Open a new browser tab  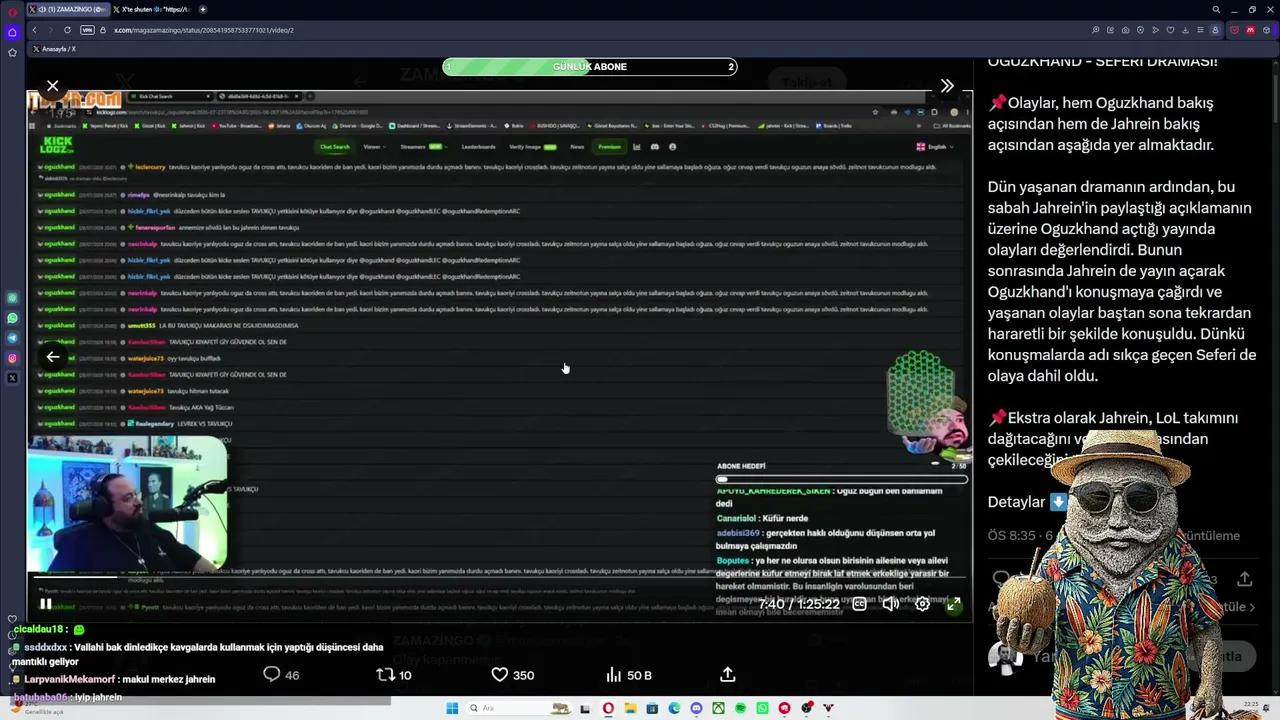pos(203,9)
